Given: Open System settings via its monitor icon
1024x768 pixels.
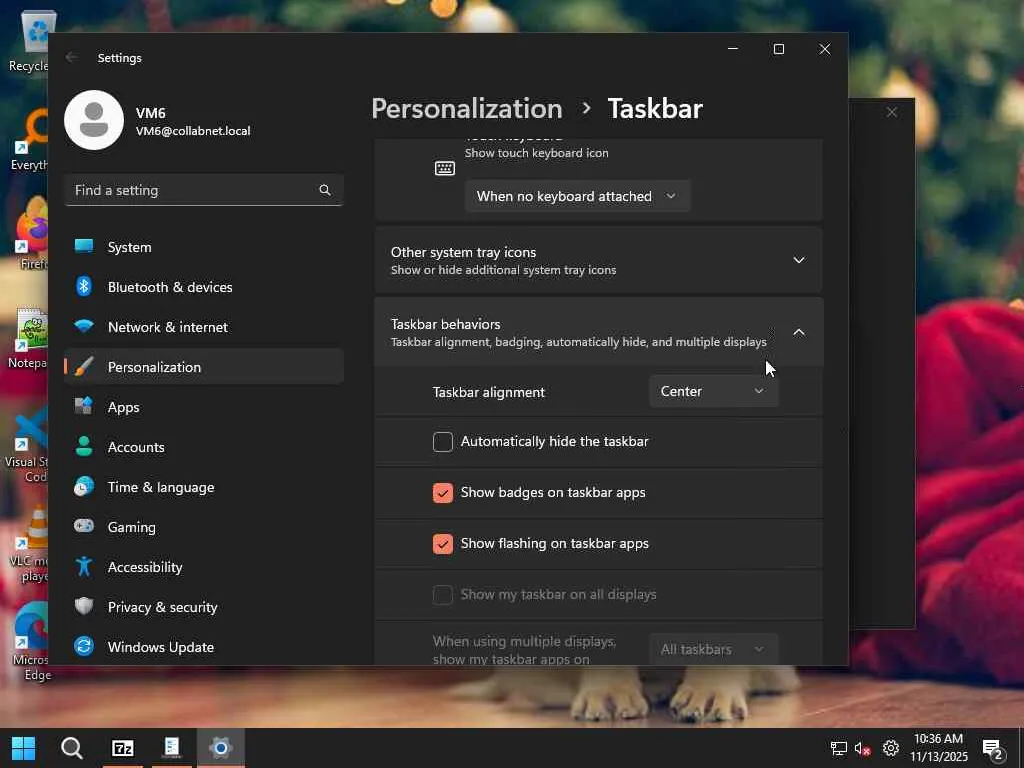Looking at the screenshot, I should click(x=84, y=246).
